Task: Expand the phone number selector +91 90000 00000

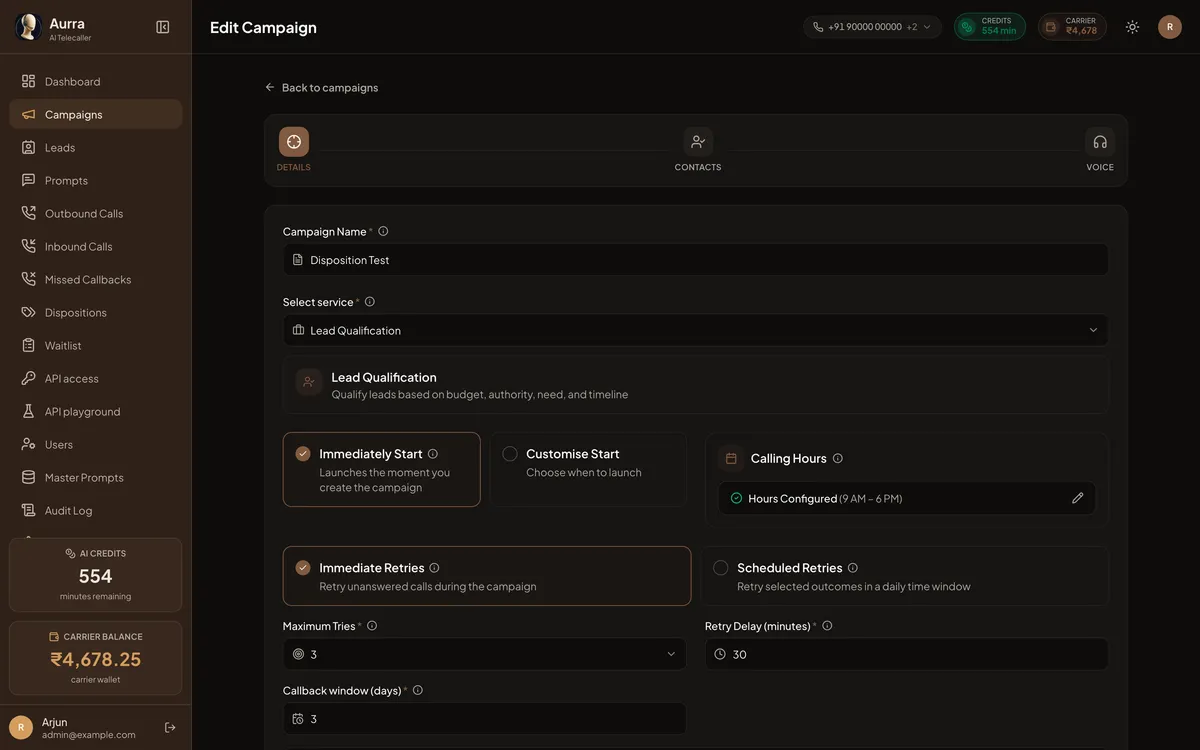Action: 872,27
